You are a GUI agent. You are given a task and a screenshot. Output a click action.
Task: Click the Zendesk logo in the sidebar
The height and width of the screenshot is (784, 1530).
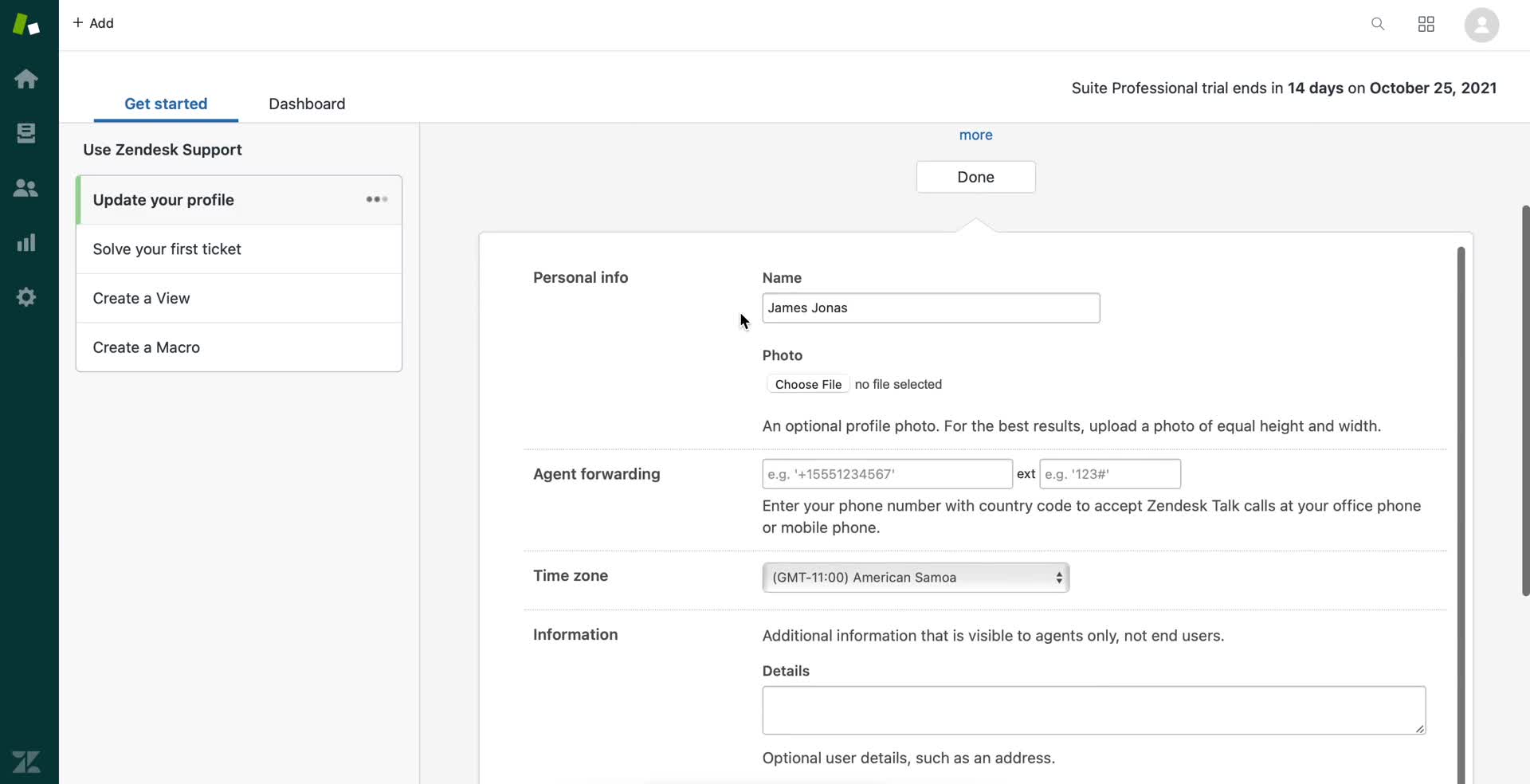[x=26, y=24]
